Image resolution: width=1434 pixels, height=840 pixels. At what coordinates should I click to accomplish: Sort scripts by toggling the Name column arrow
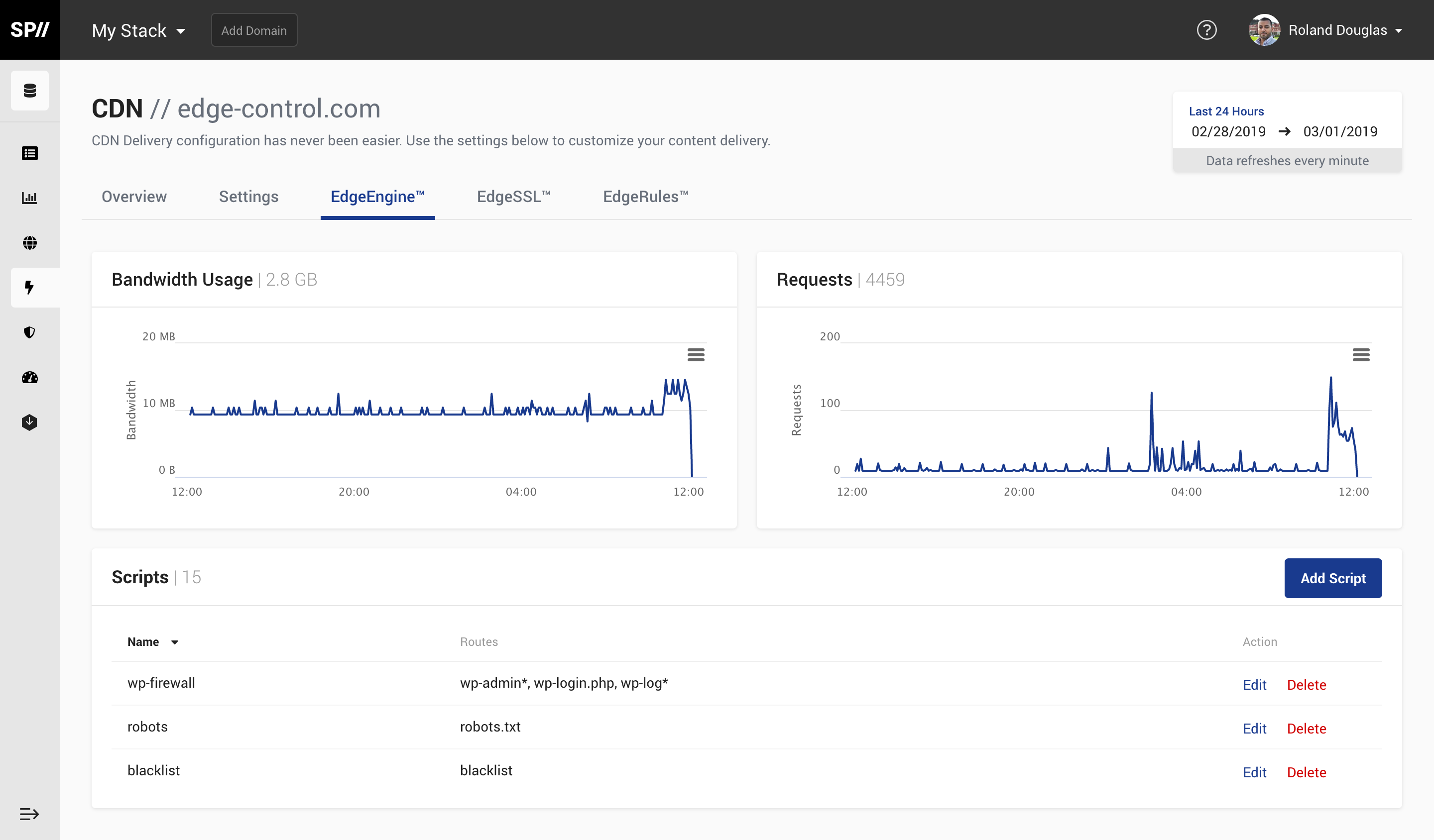tap(175, 641)
